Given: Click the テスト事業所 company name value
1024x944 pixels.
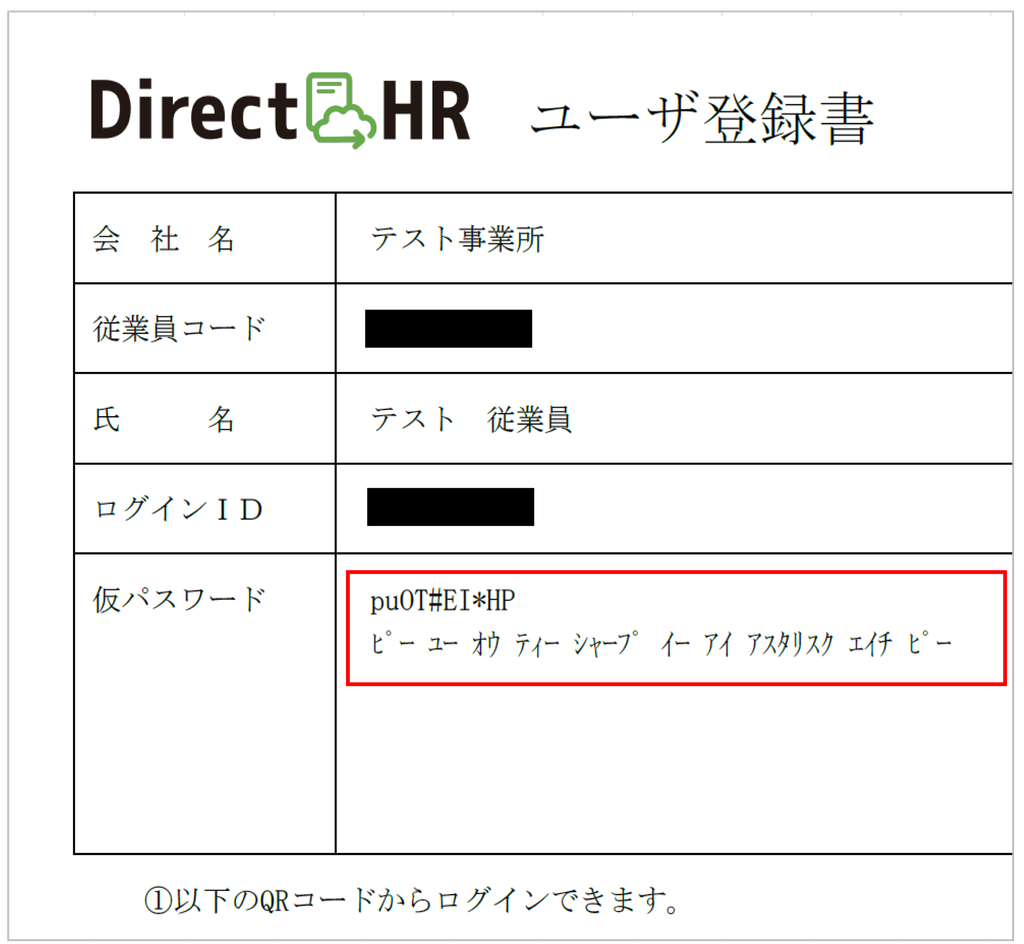Looking at the screenshot, I should [x=457, y=238].
